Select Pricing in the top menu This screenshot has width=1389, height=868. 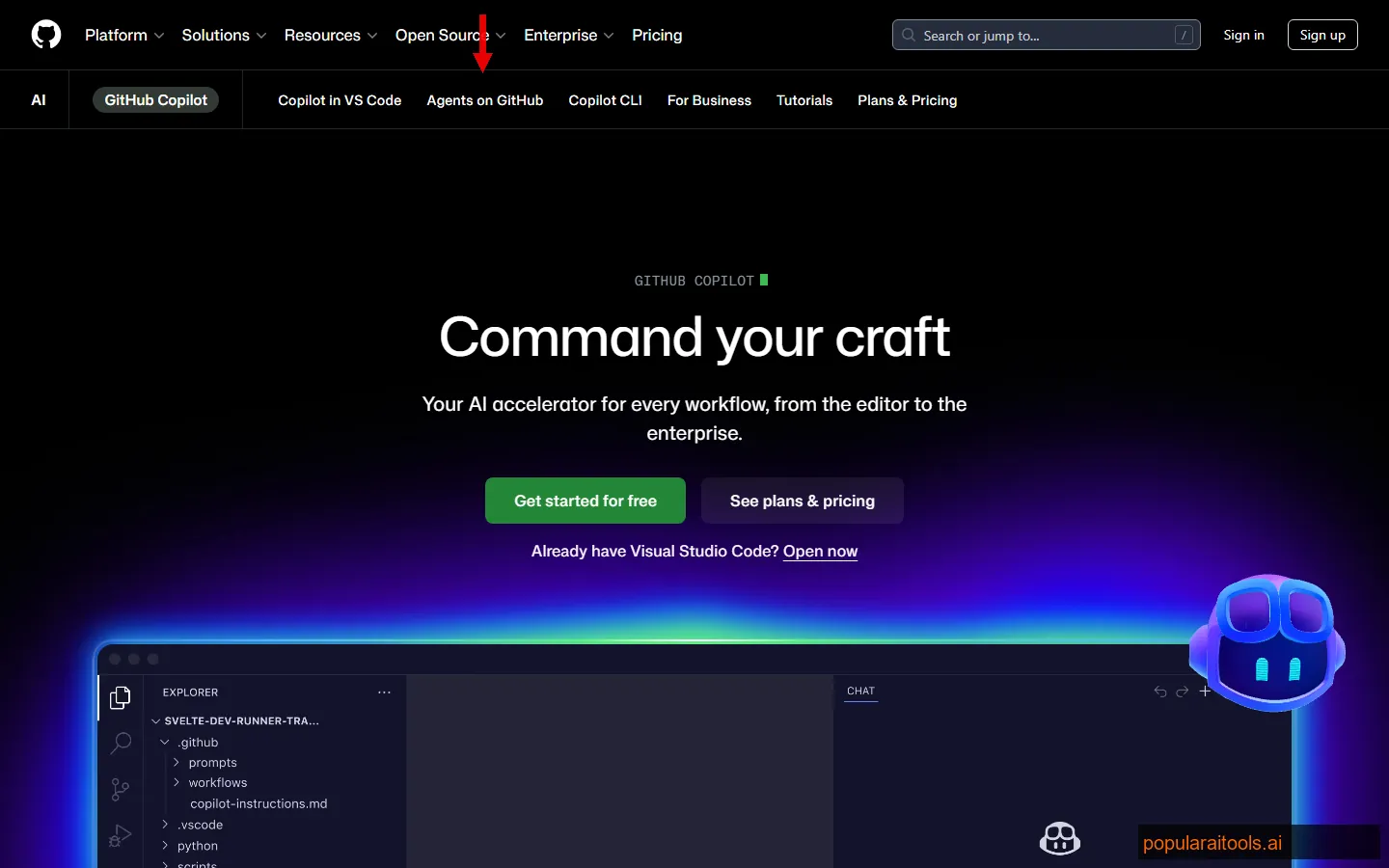tap(657, 35)
